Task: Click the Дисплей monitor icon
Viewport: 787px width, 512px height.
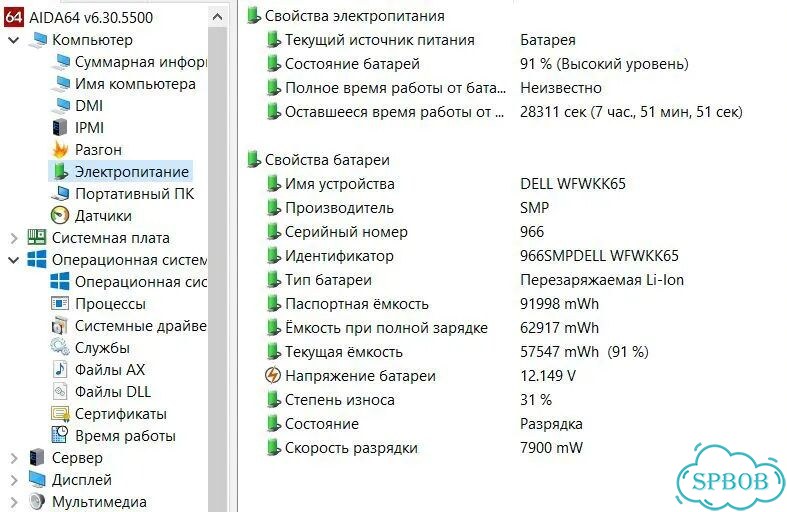Action: 38,479
